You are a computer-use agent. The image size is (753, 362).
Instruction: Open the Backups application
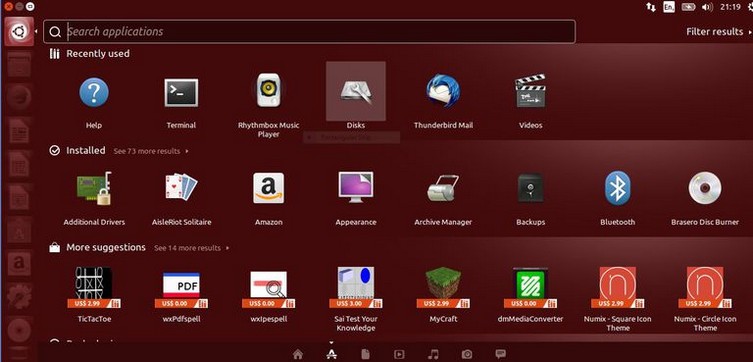click(x=530, y=188)
